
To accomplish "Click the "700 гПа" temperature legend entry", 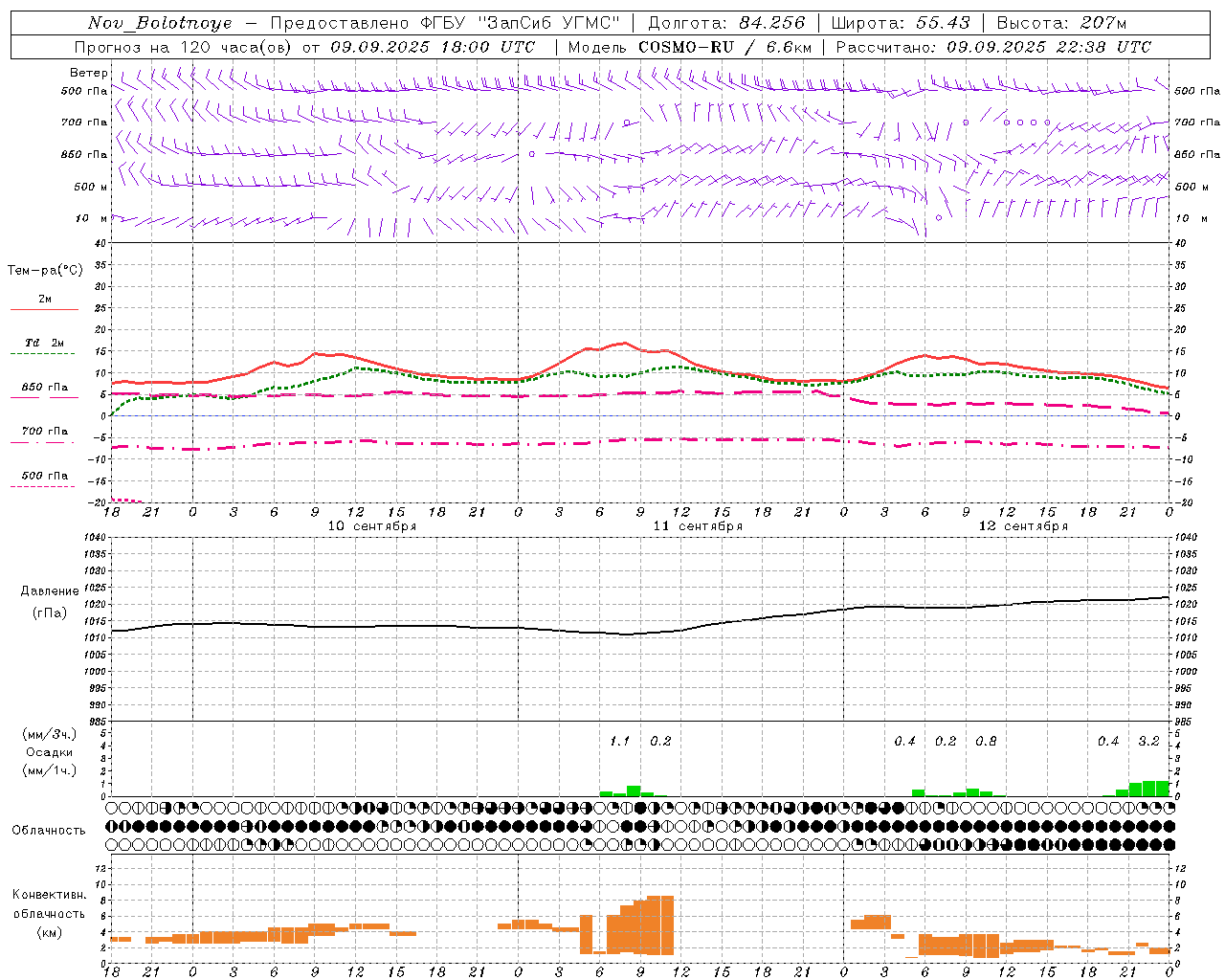I will pyautogui.click(x=45, y=431).
